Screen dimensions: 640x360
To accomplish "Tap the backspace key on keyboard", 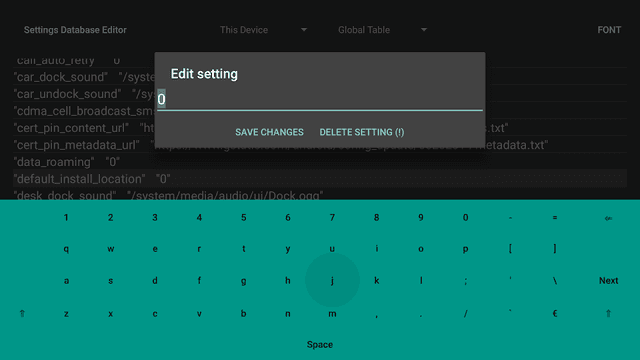I will click(608, 218).
